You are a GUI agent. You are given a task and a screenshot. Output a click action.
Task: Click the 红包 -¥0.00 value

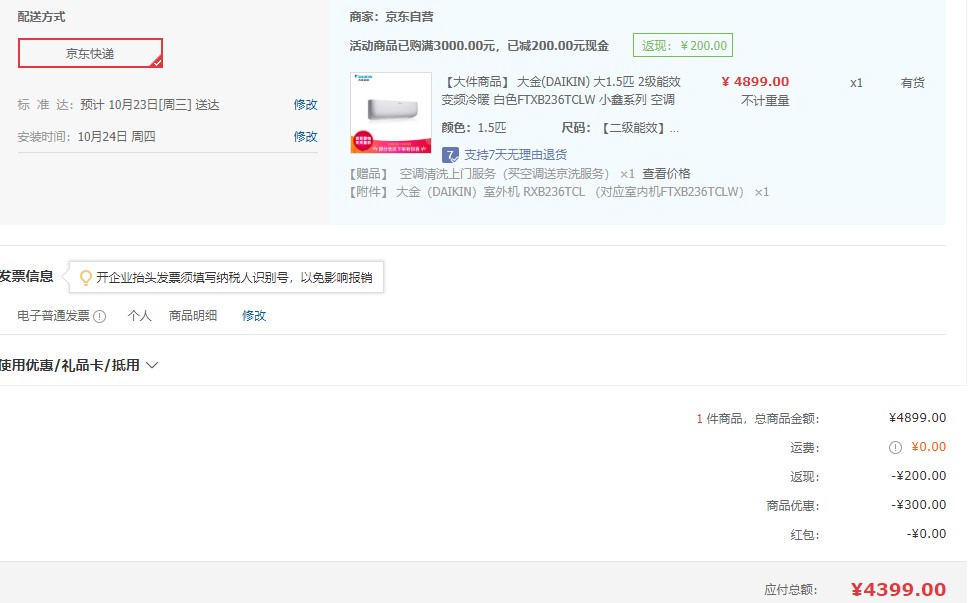click(x=926, y=534)
